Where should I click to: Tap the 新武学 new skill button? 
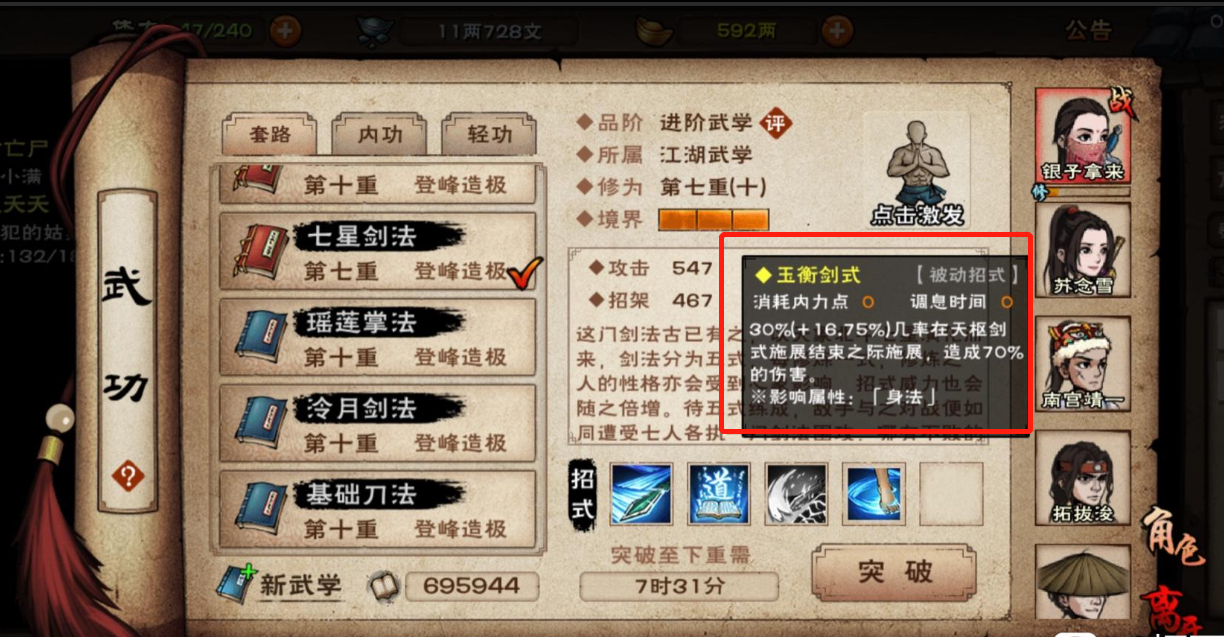point(281,584)
